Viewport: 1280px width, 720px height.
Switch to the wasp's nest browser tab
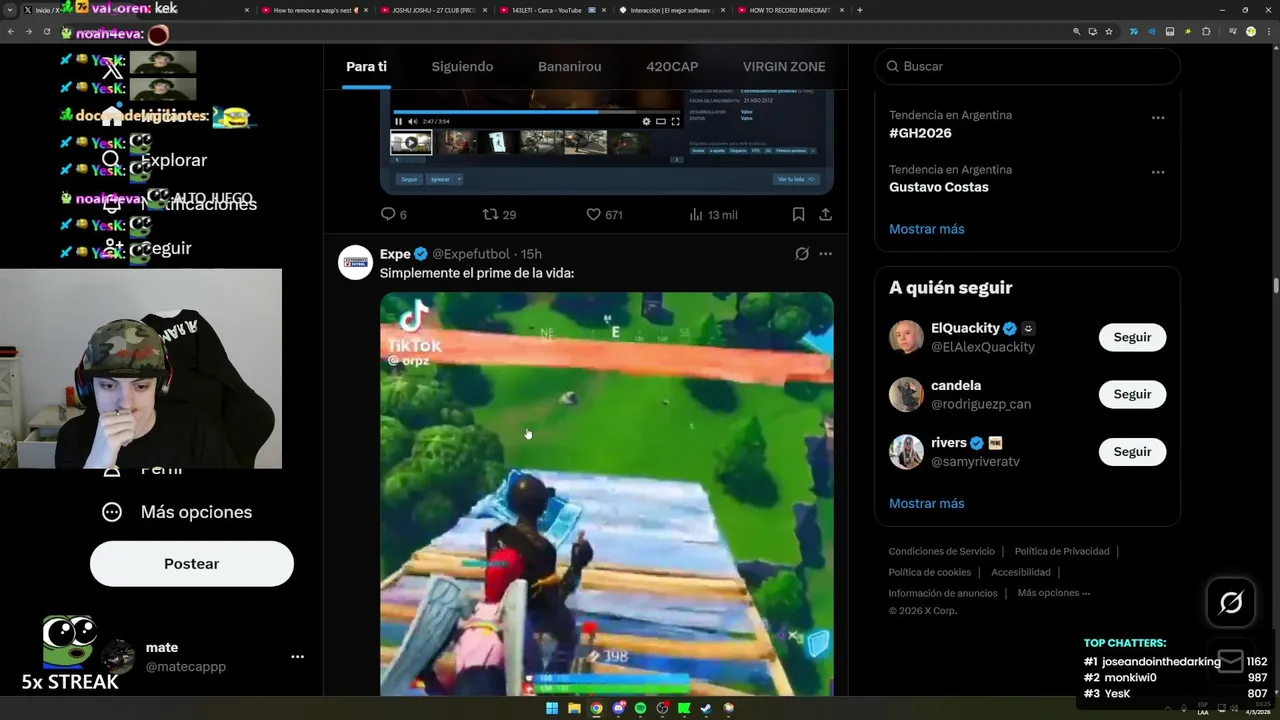pyautogui.click(x=314, y=10)
